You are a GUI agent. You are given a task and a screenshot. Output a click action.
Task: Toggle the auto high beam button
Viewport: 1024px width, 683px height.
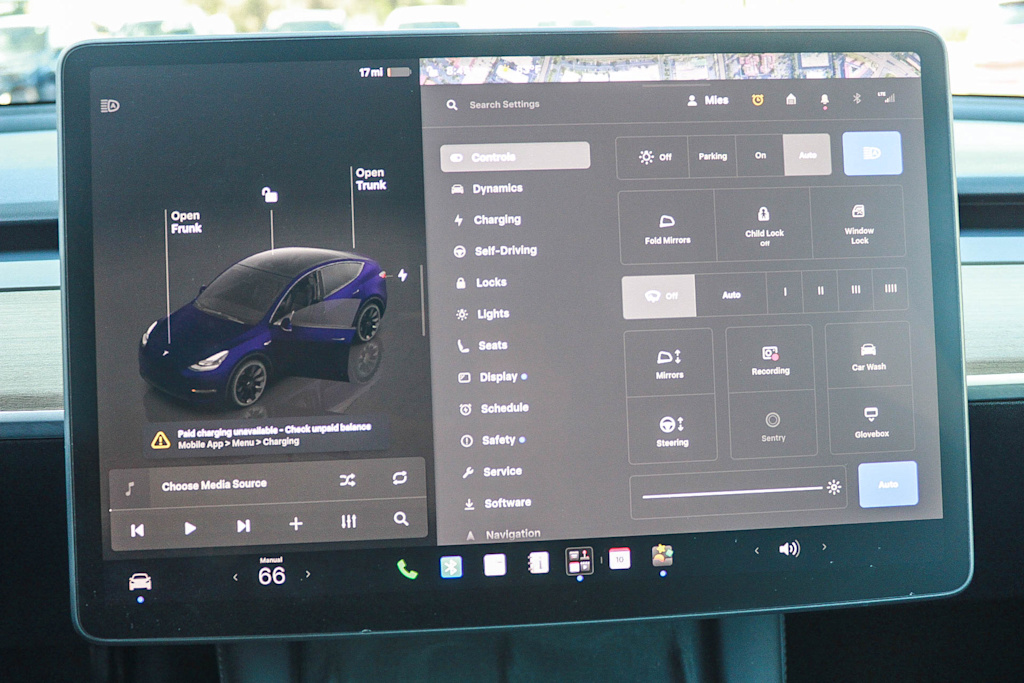tap(872, 153)
